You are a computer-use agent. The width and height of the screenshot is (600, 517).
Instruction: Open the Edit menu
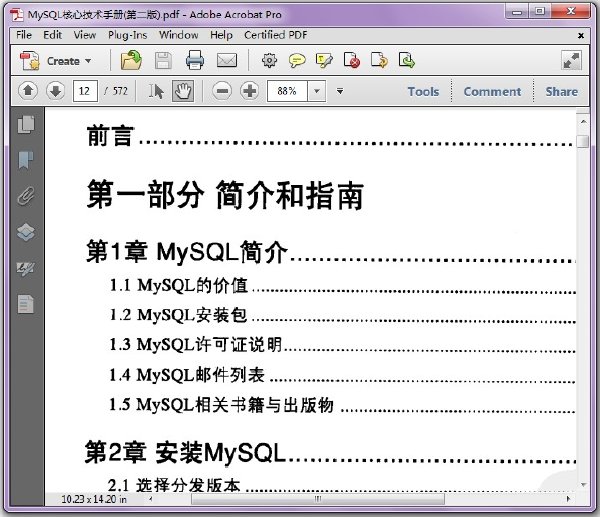(x=52, y=35)
